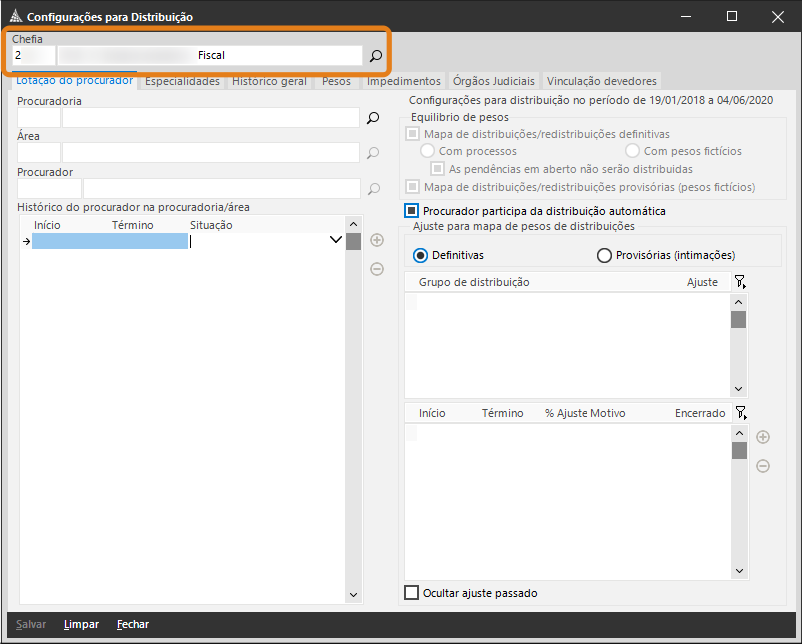Select Provisórias (intimações) radio option
802x644 pixels.
tap(604, 256)
